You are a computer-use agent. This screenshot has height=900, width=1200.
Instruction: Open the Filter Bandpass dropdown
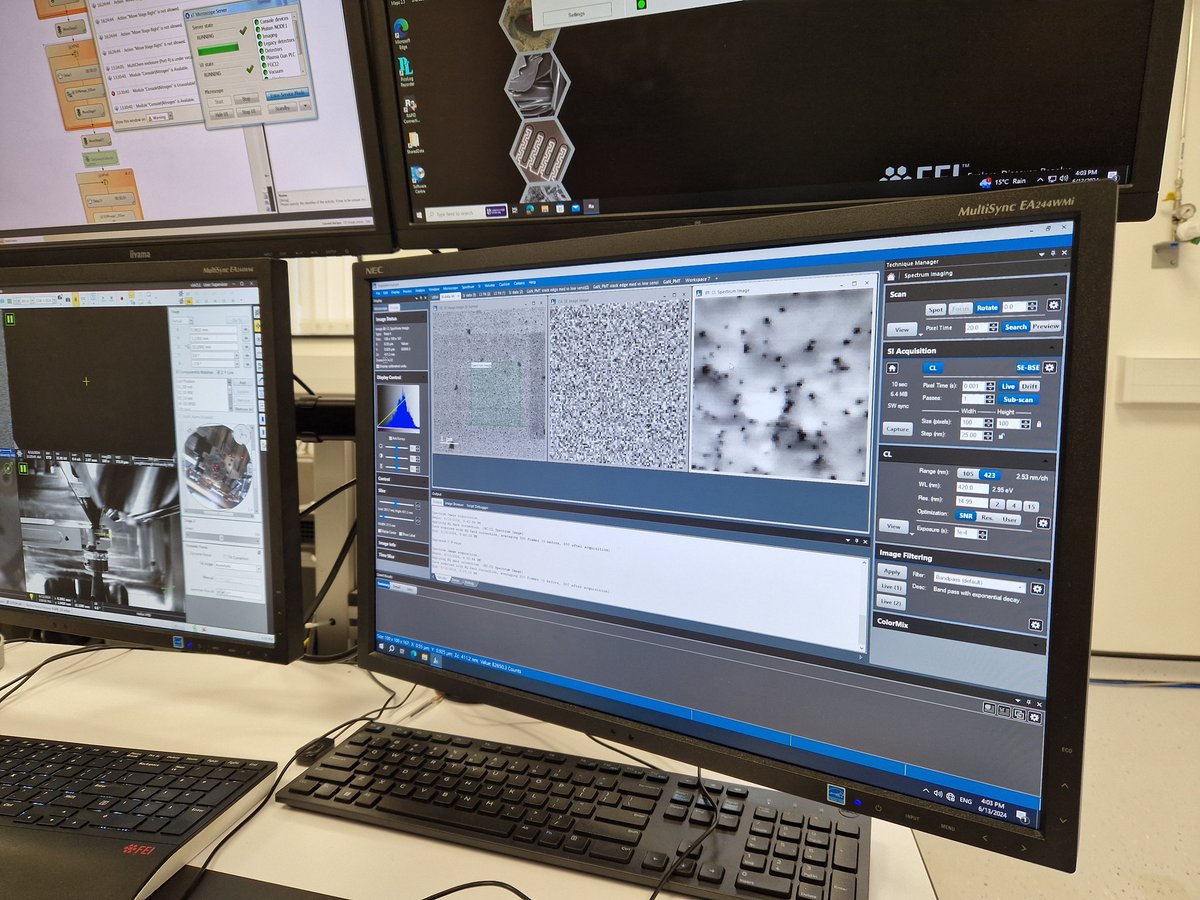(x=980, y=582)
